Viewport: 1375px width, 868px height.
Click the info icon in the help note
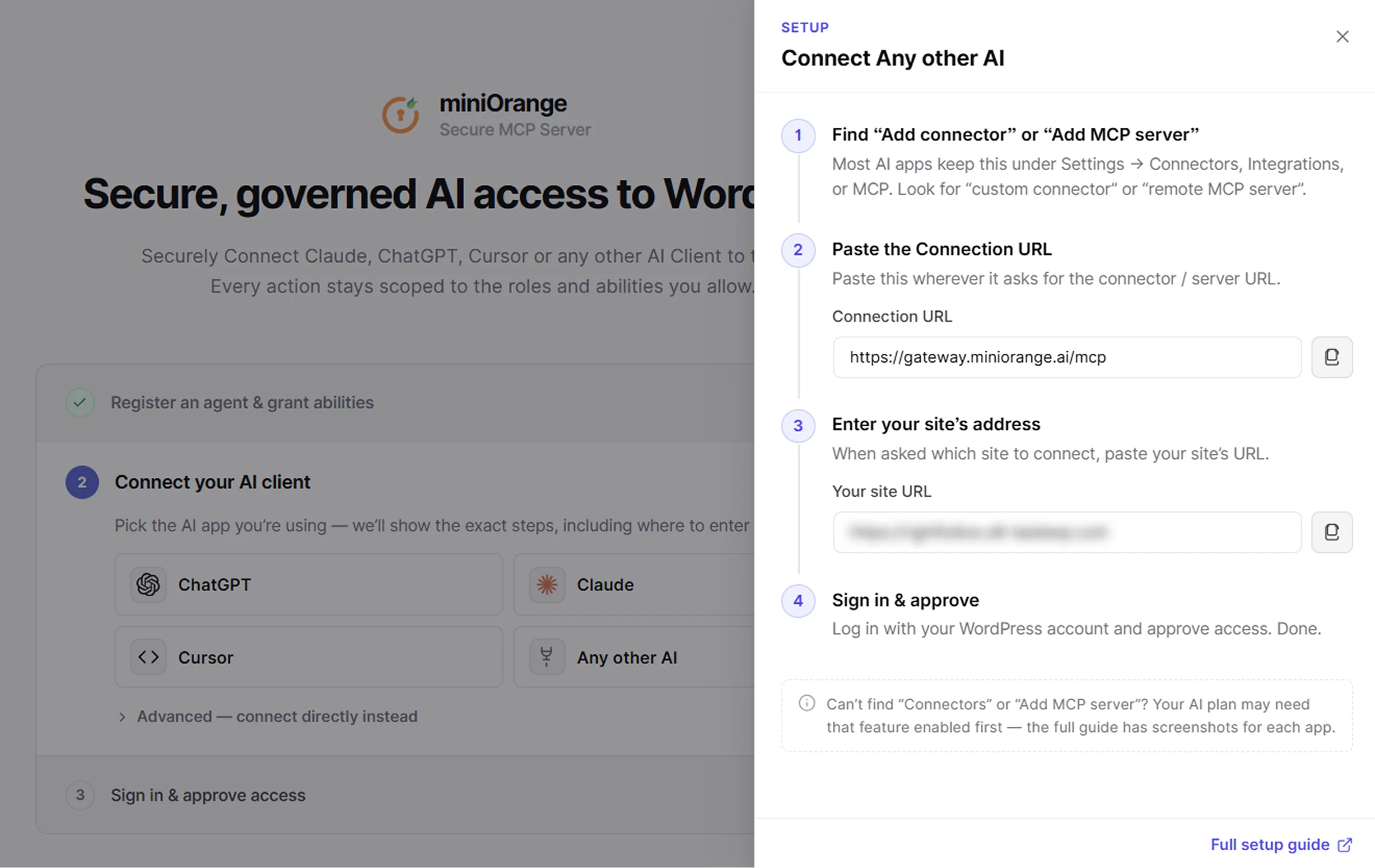pos(807,703)
